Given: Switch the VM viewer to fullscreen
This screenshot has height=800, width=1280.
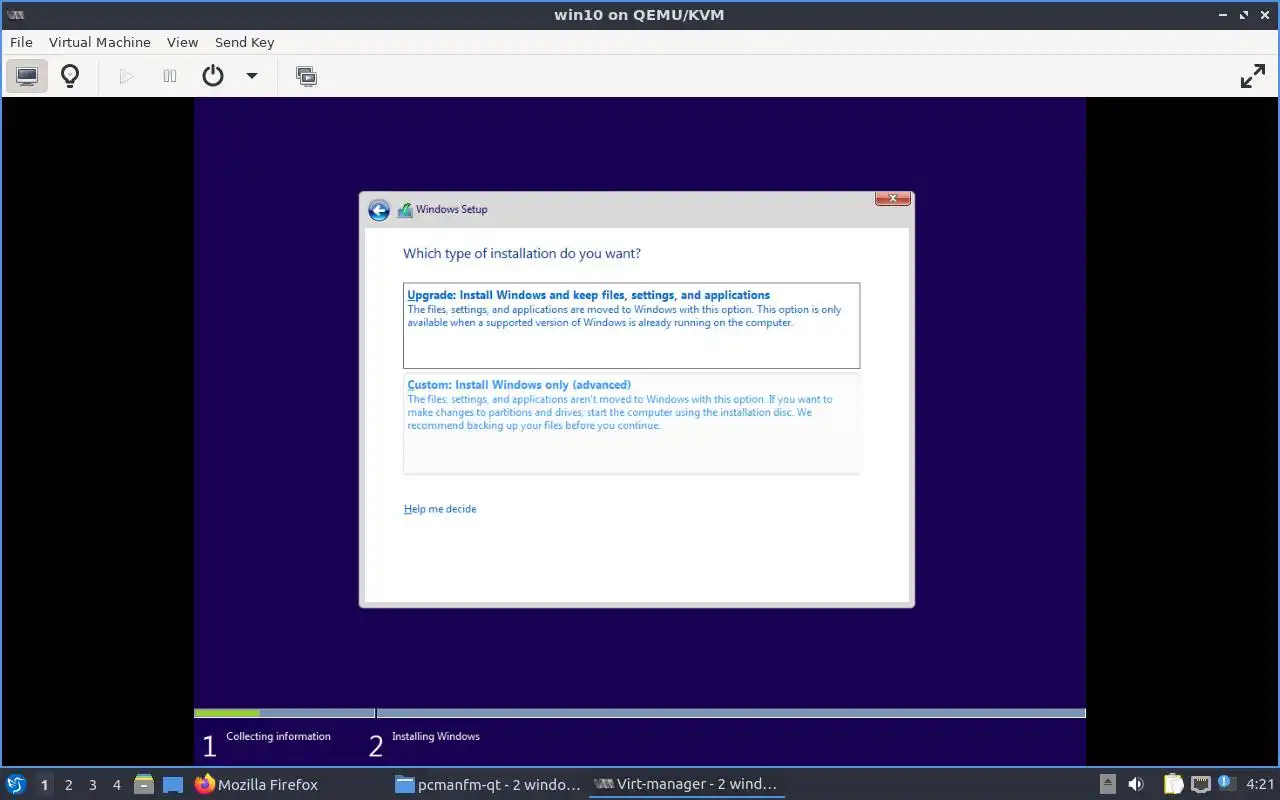Looking at the screenshot, I should pos(1253,76).
